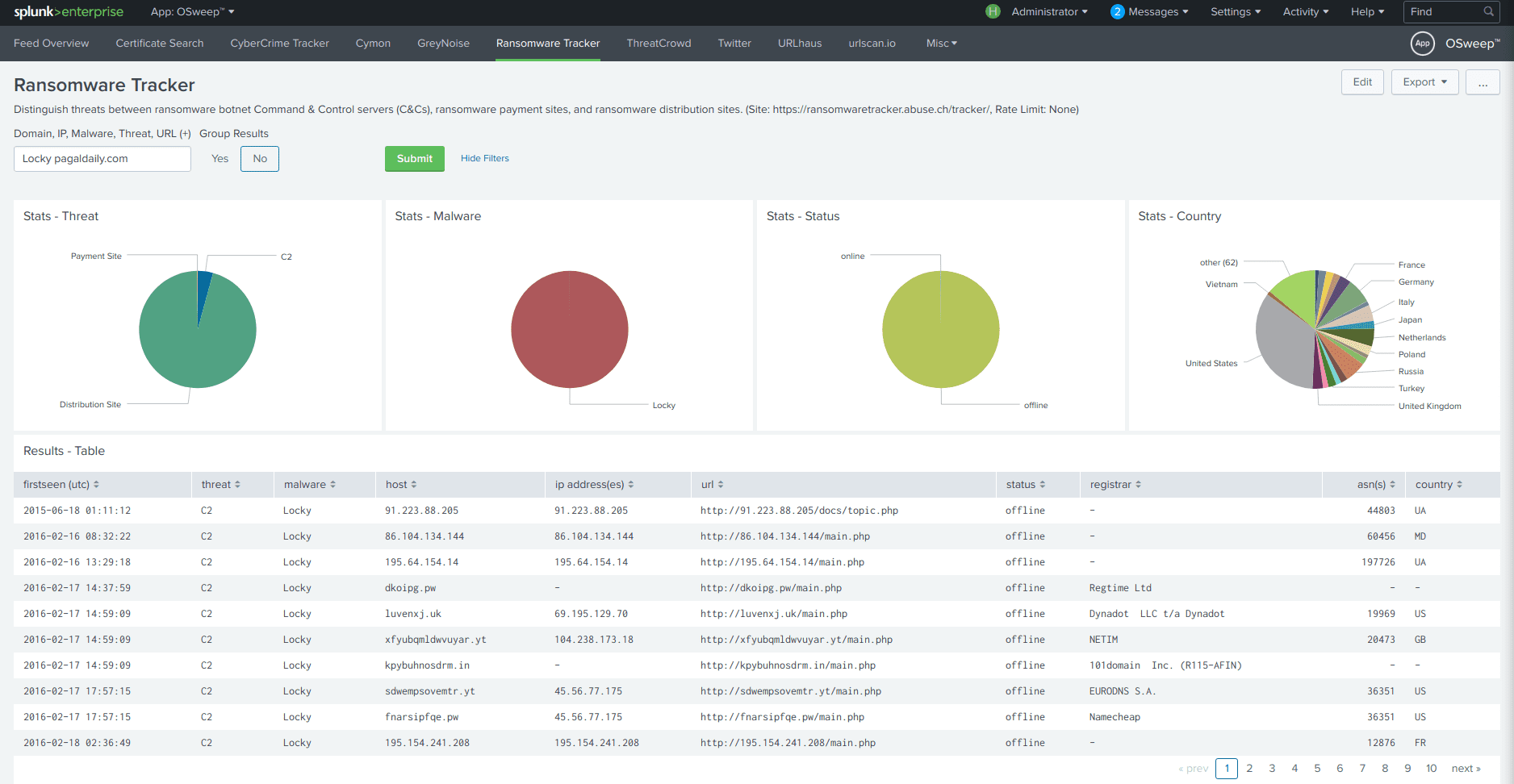Expand the Misc navigation menu

942,44
